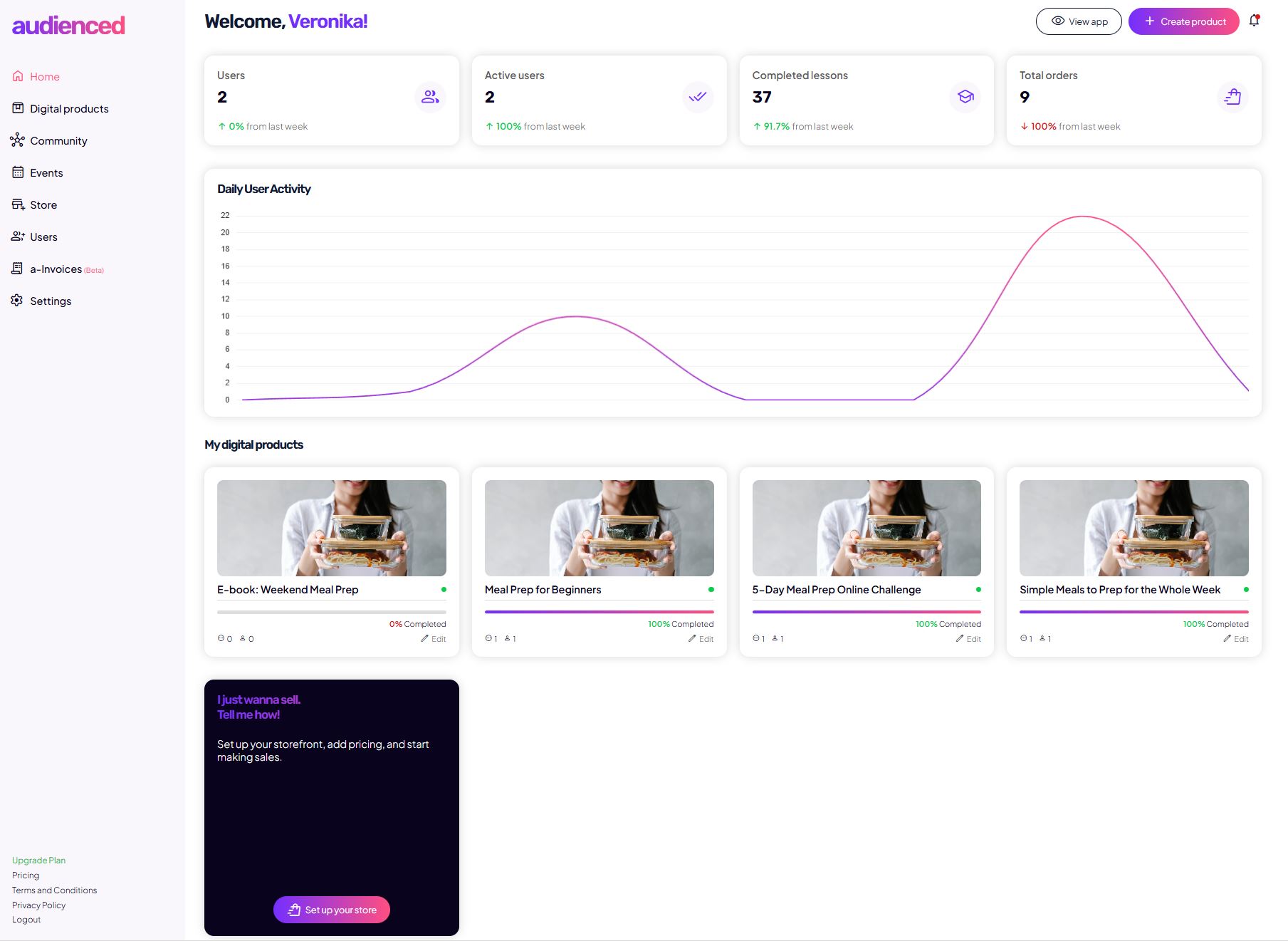Click pencil Edit on E-book: Weekend Meal Prep
This screenshot has height=941, width=1288.
434,639
